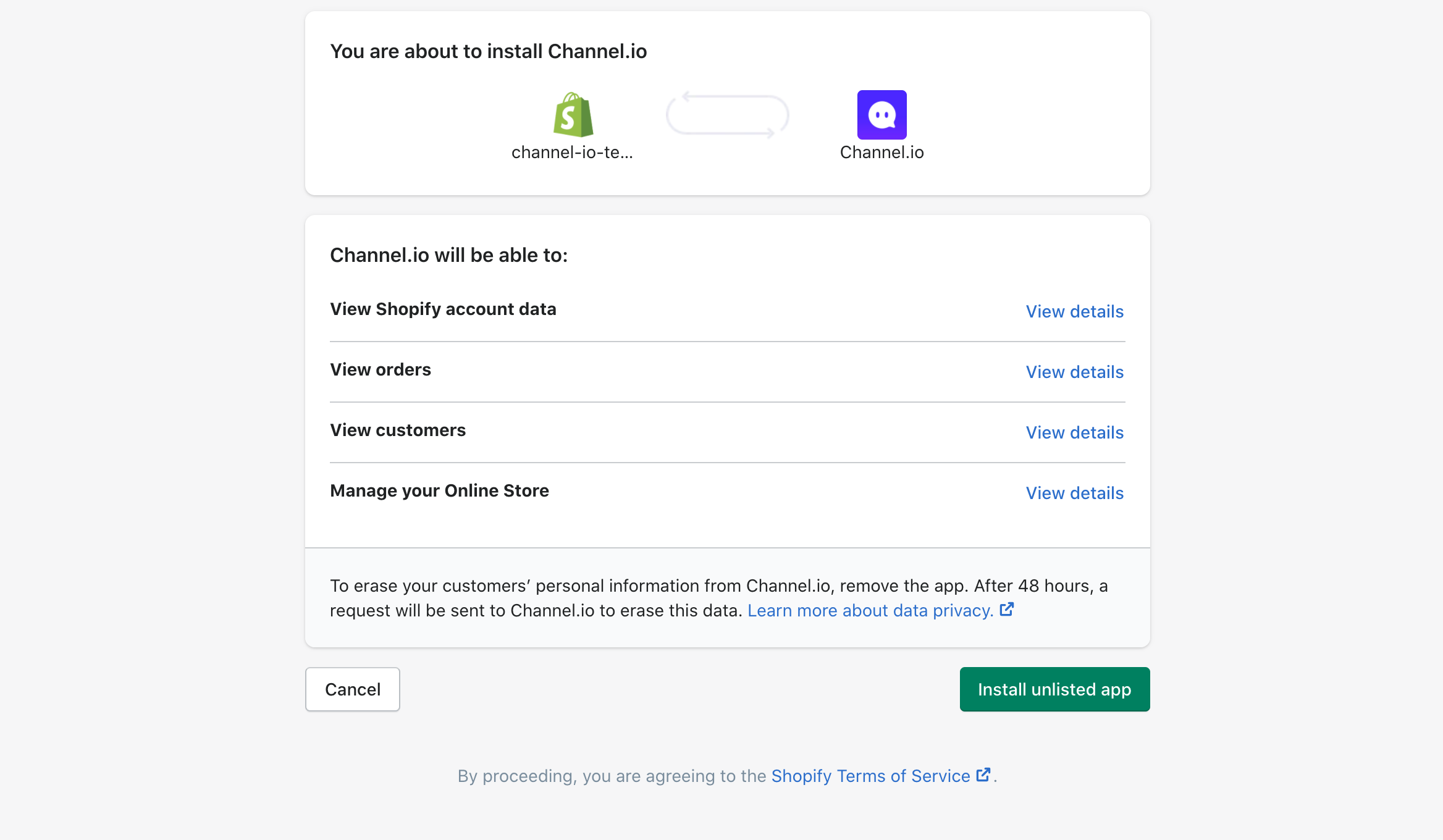Click the purple Channel.io app icon
This screenshot has width=1443, height=840.
pos(881,115)
